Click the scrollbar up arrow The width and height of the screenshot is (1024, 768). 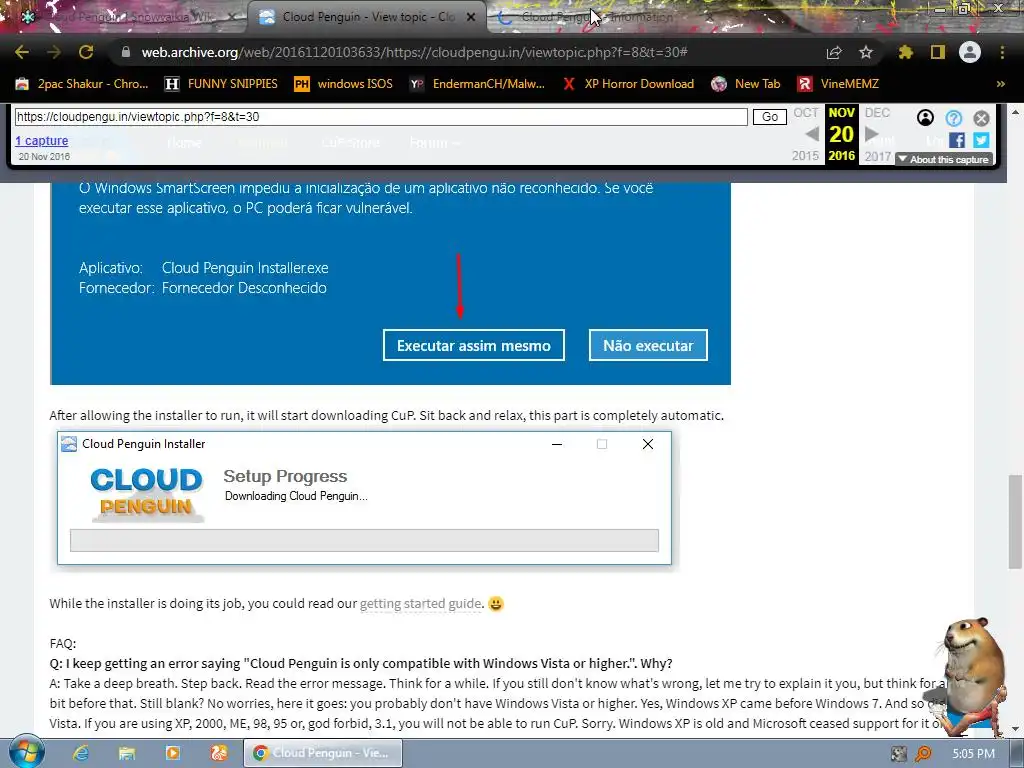[1015, 112]
